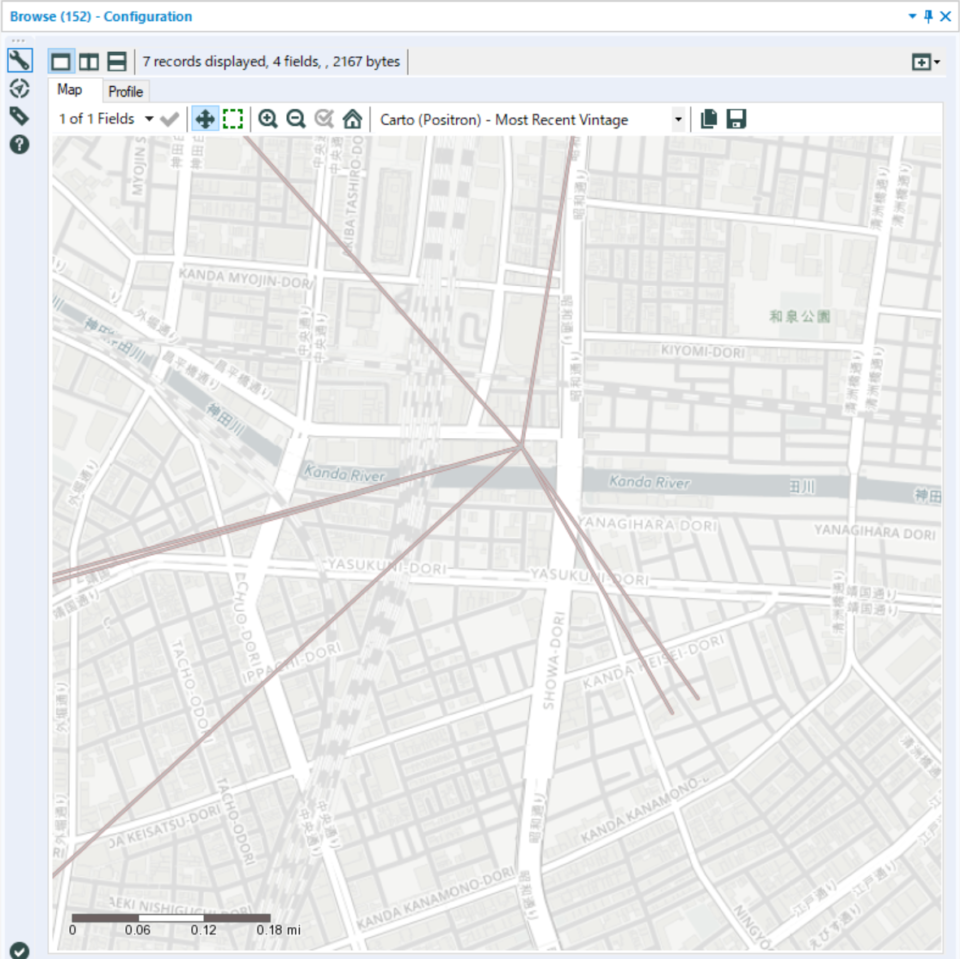
Task: Open the Carto (Positron) basemap dropdown
Action: point(678,119)
